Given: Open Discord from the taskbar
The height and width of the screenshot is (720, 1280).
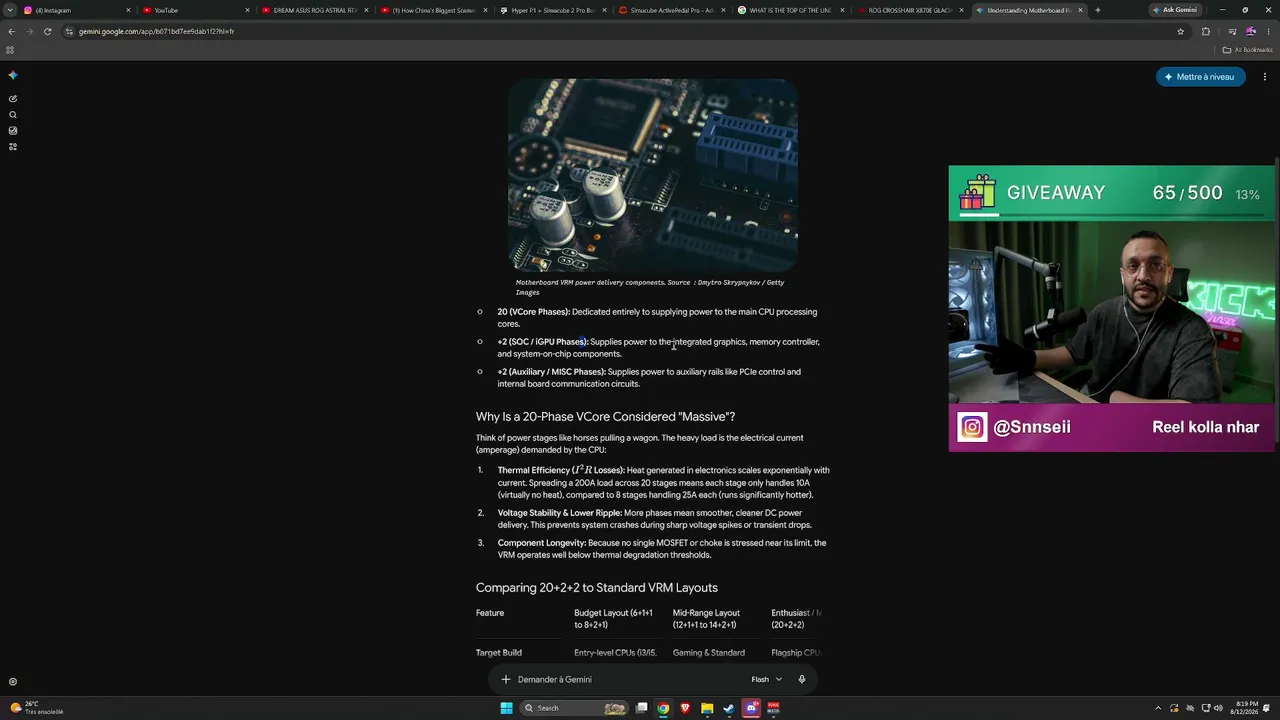Looking at the screenshot, I should point(751,708).
